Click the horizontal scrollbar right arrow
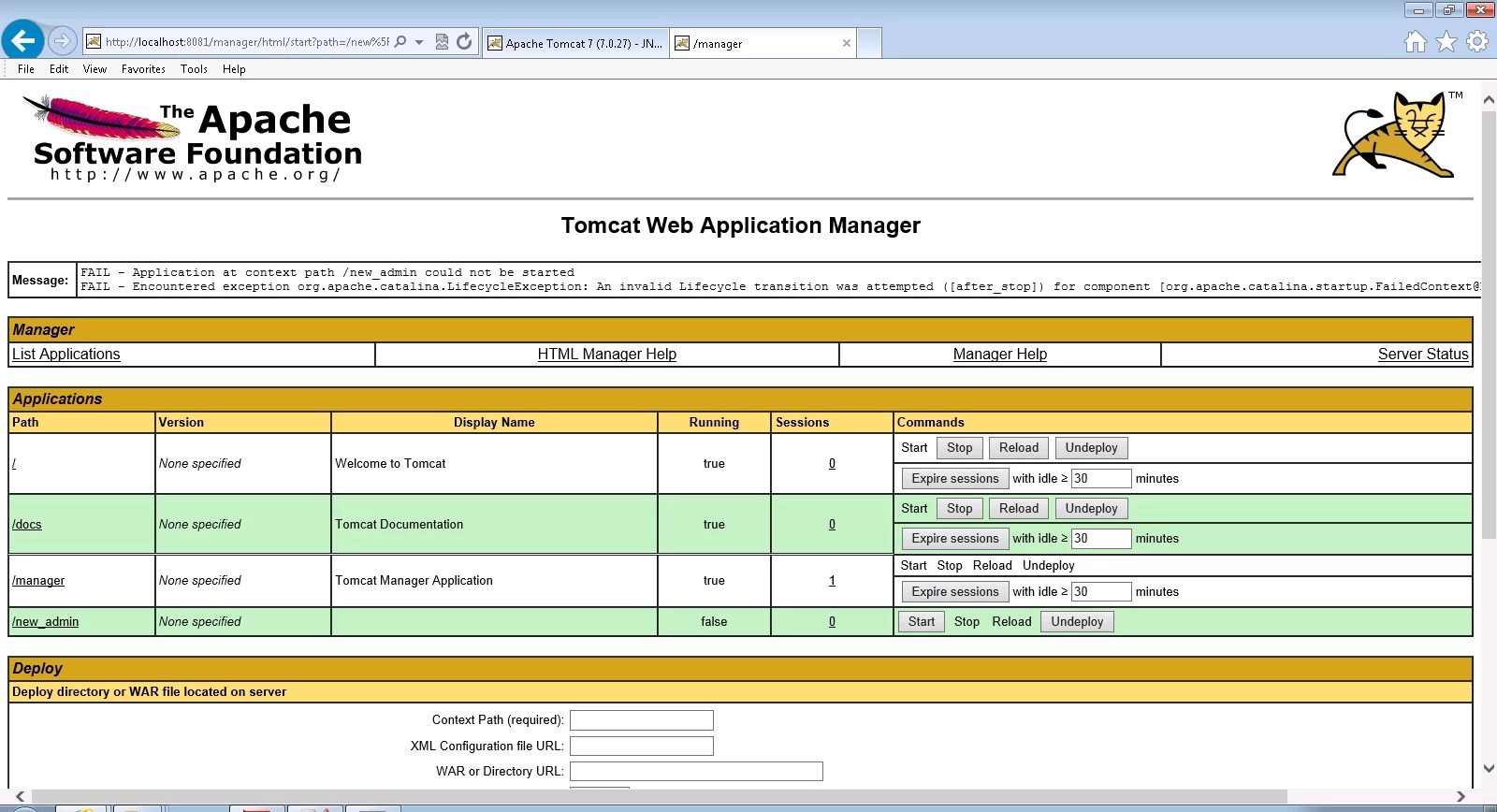Image resolution: width=1497 pixels, height=812 pixels. [x=1461, y=796]
